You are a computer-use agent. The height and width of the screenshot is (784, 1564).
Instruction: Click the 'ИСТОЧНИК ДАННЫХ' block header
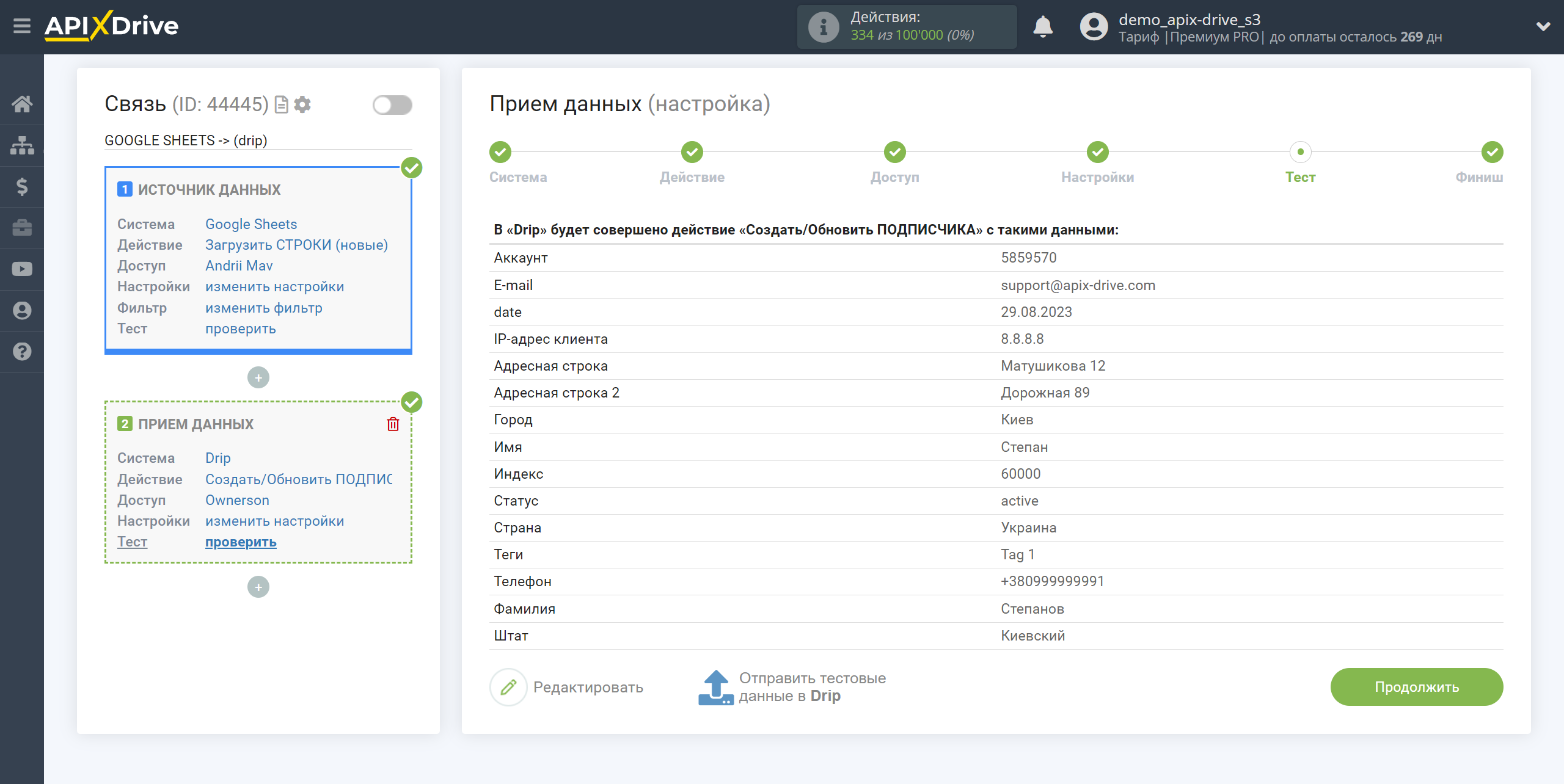pos(209,190)
